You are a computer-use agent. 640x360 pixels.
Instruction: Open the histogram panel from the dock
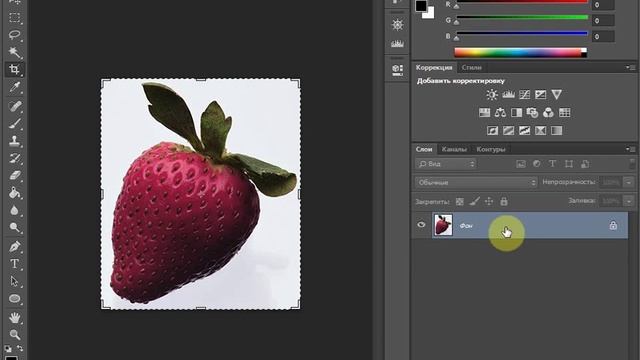click(398, 43)
